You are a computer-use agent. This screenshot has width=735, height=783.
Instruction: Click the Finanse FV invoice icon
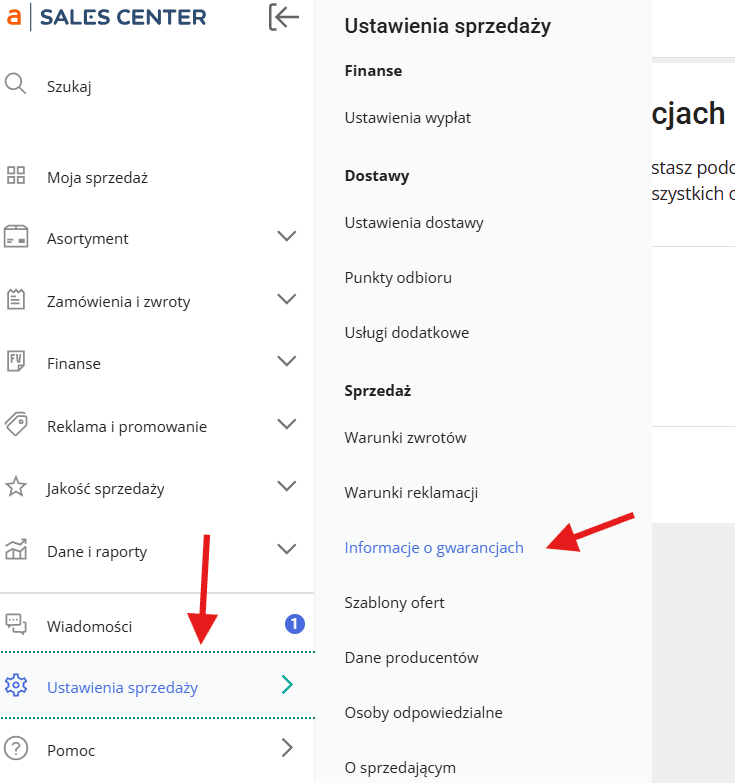tap(16, 361)
